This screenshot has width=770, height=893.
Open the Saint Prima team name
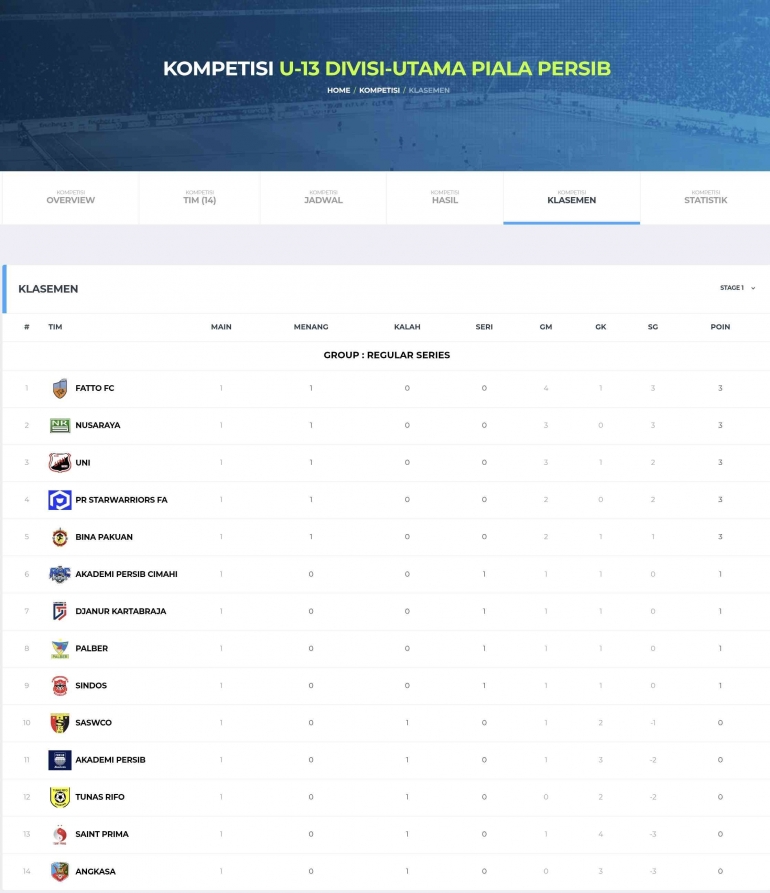point(102,834)
